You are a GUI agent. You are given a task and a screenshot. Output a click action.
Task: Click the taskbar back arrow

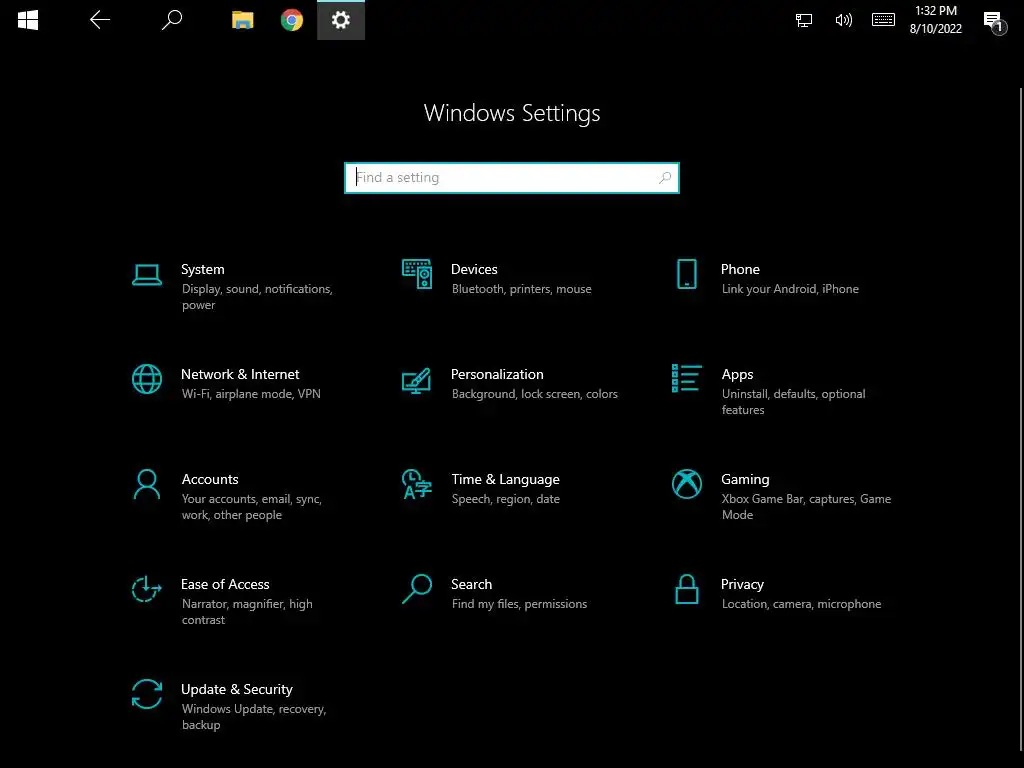click(100, 20)
